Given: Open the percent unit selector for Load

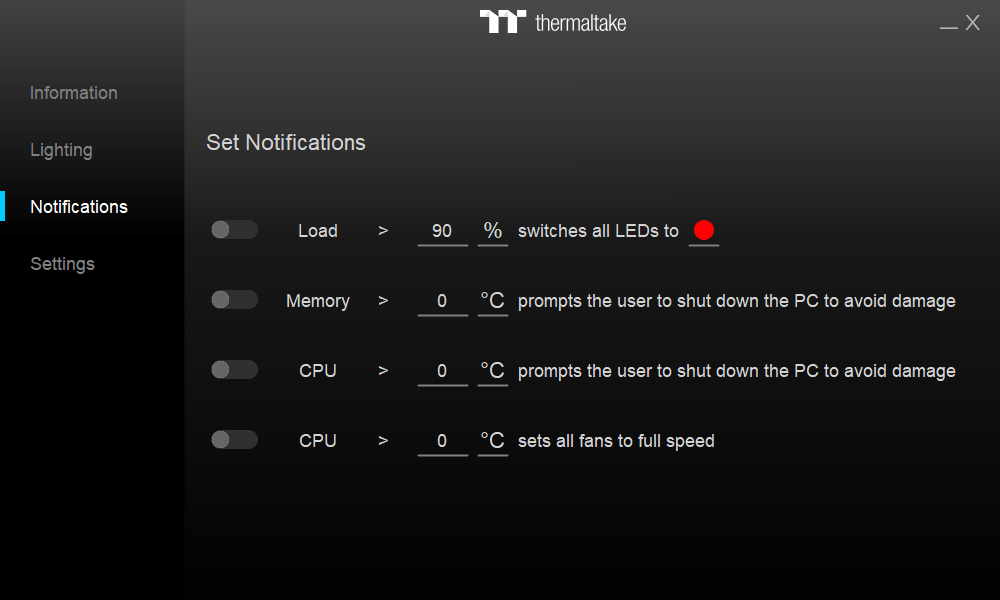Looking at the screenshot, I should 492,231.
